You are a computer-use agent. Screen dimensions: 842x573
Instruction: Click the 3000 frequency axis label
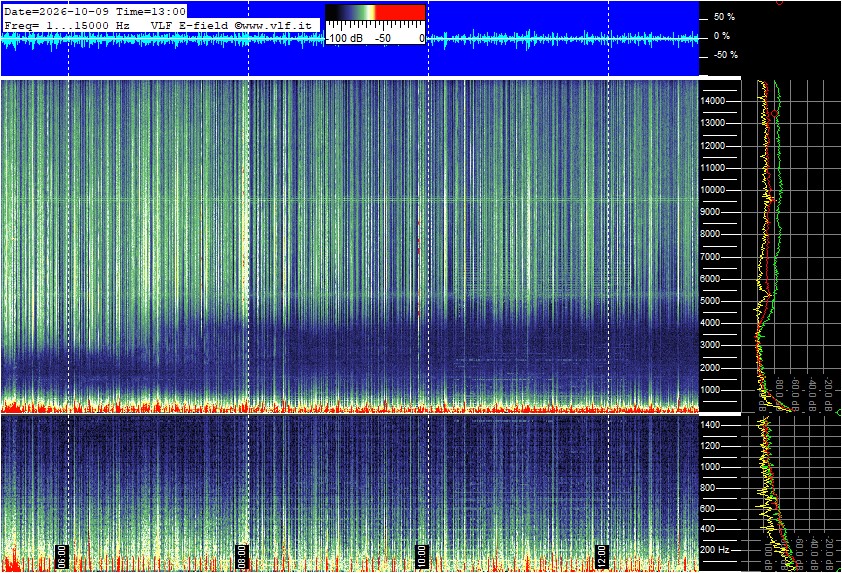tap(710, 345)
